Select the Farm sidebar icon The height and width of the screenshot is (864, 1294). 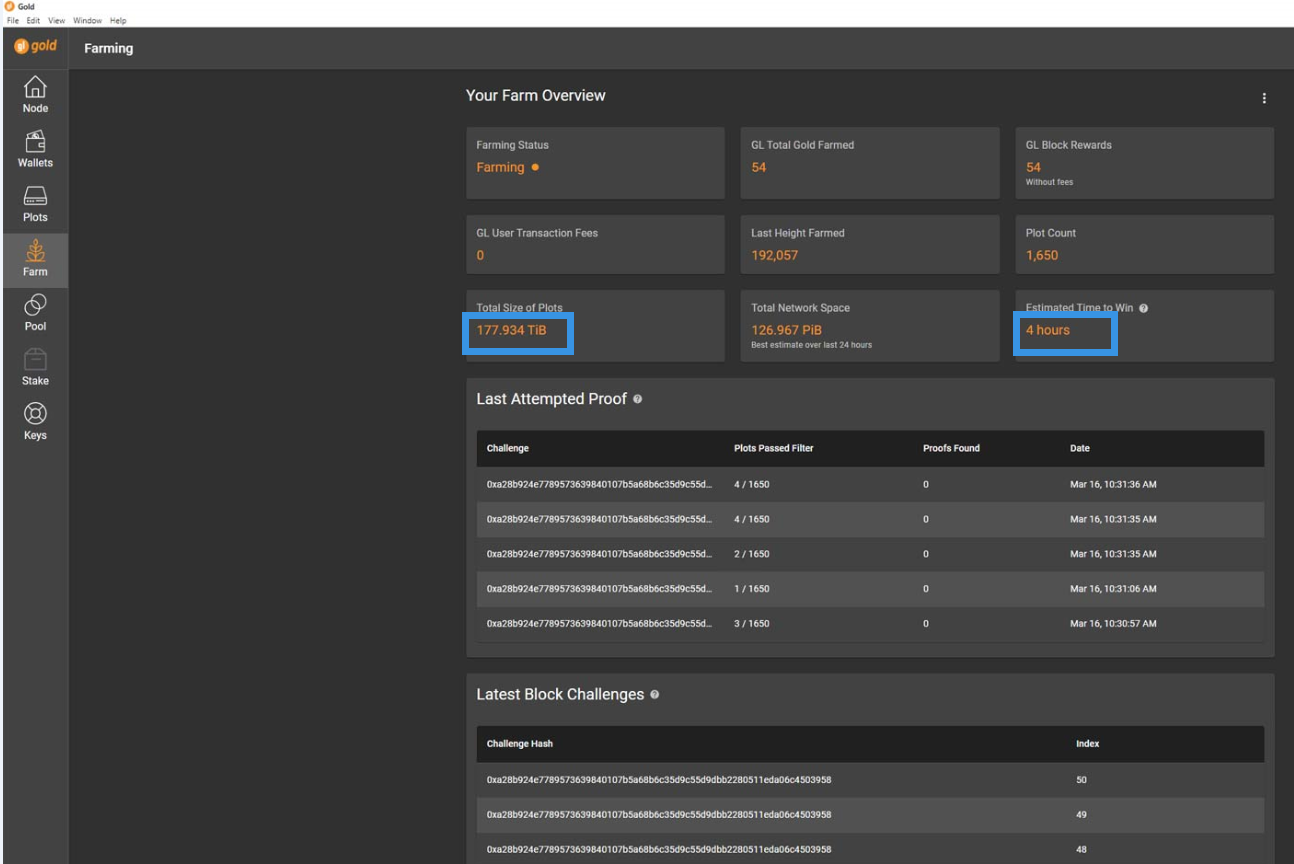pos(35,258)
